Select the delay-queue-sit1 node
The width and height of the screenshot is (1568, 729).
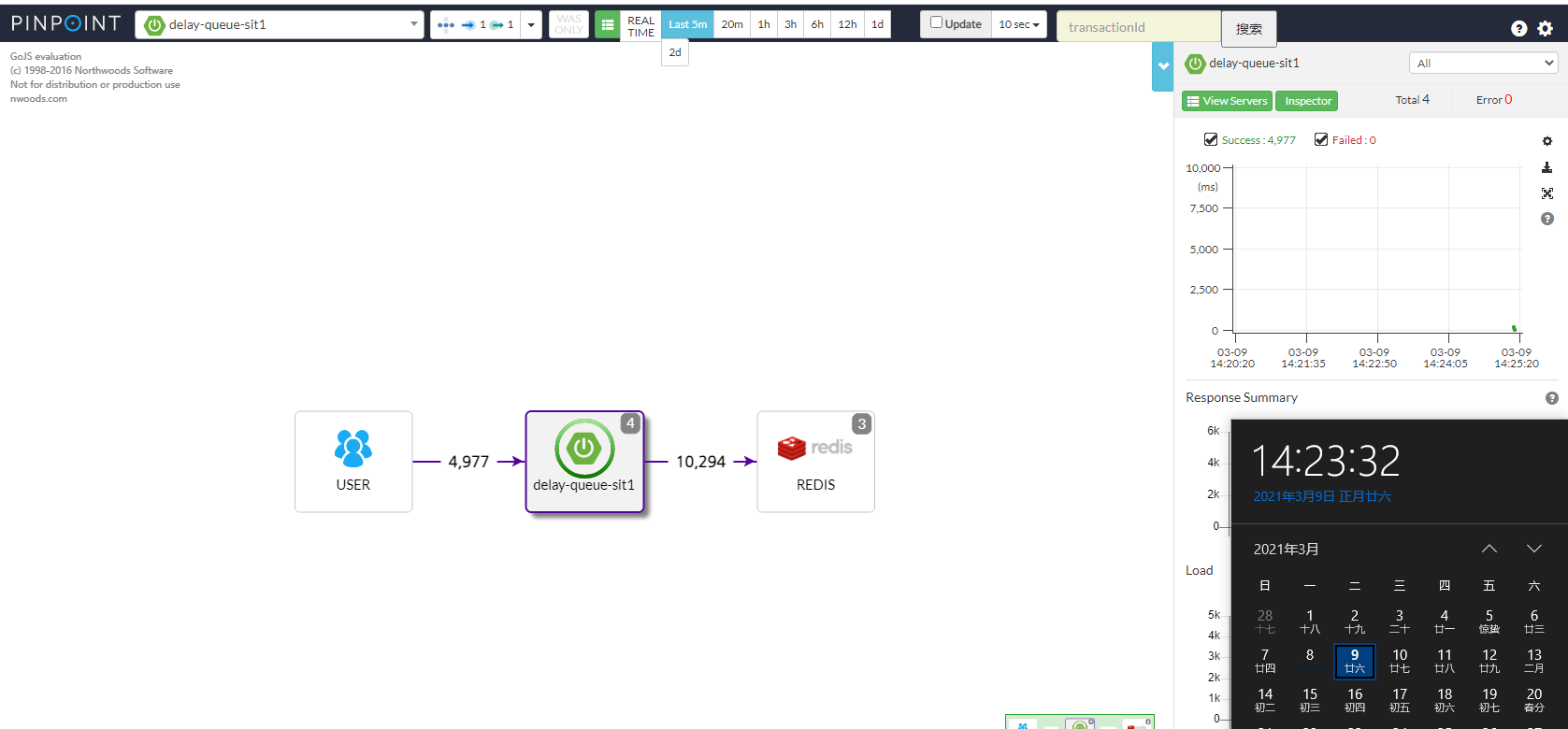(x=584, y=462)
